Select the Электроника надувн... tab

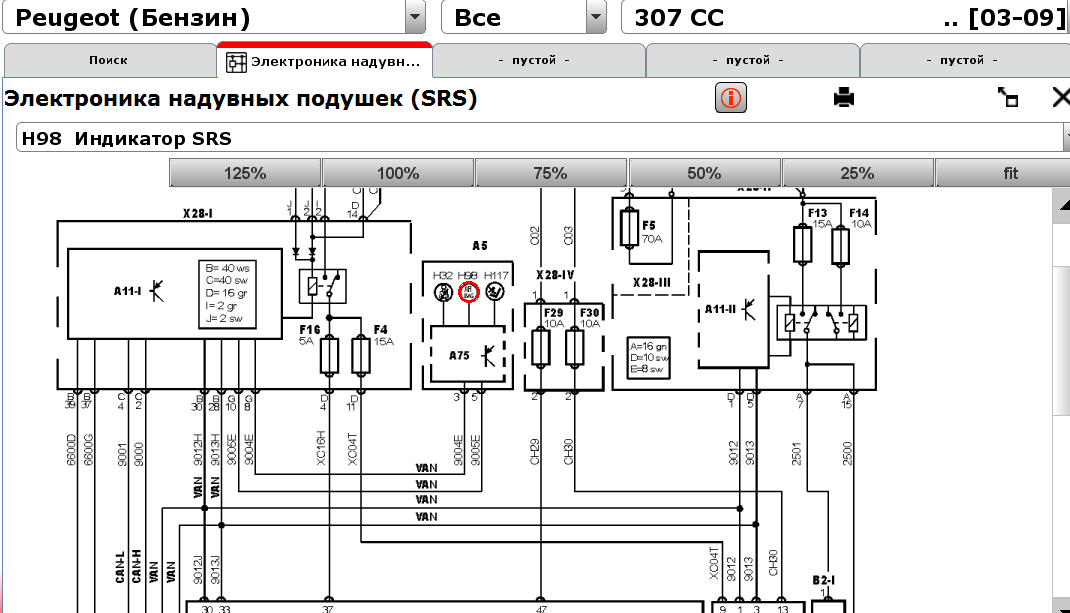[324, 61]
